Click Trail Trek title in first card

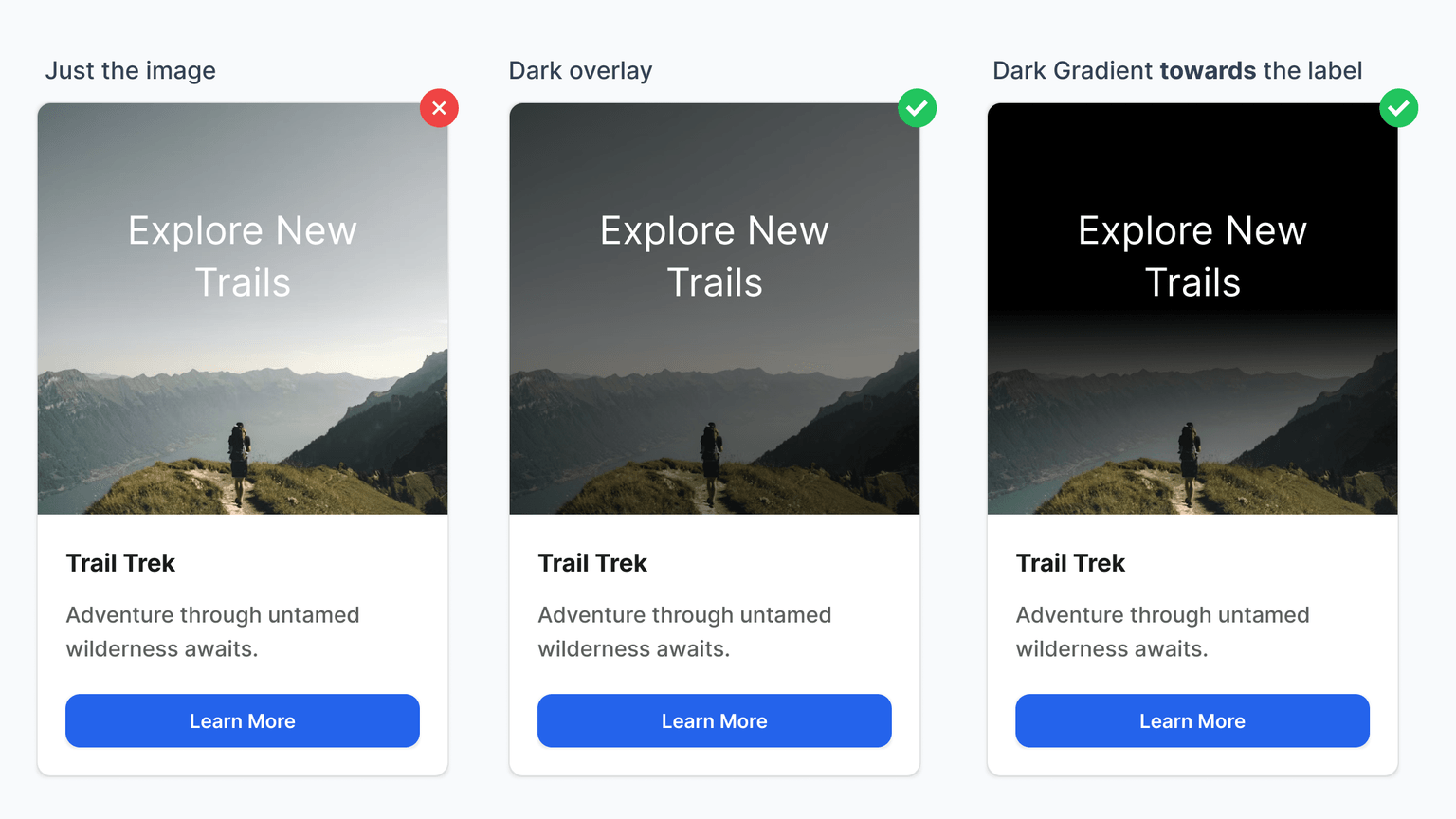[x=120, y=563]
